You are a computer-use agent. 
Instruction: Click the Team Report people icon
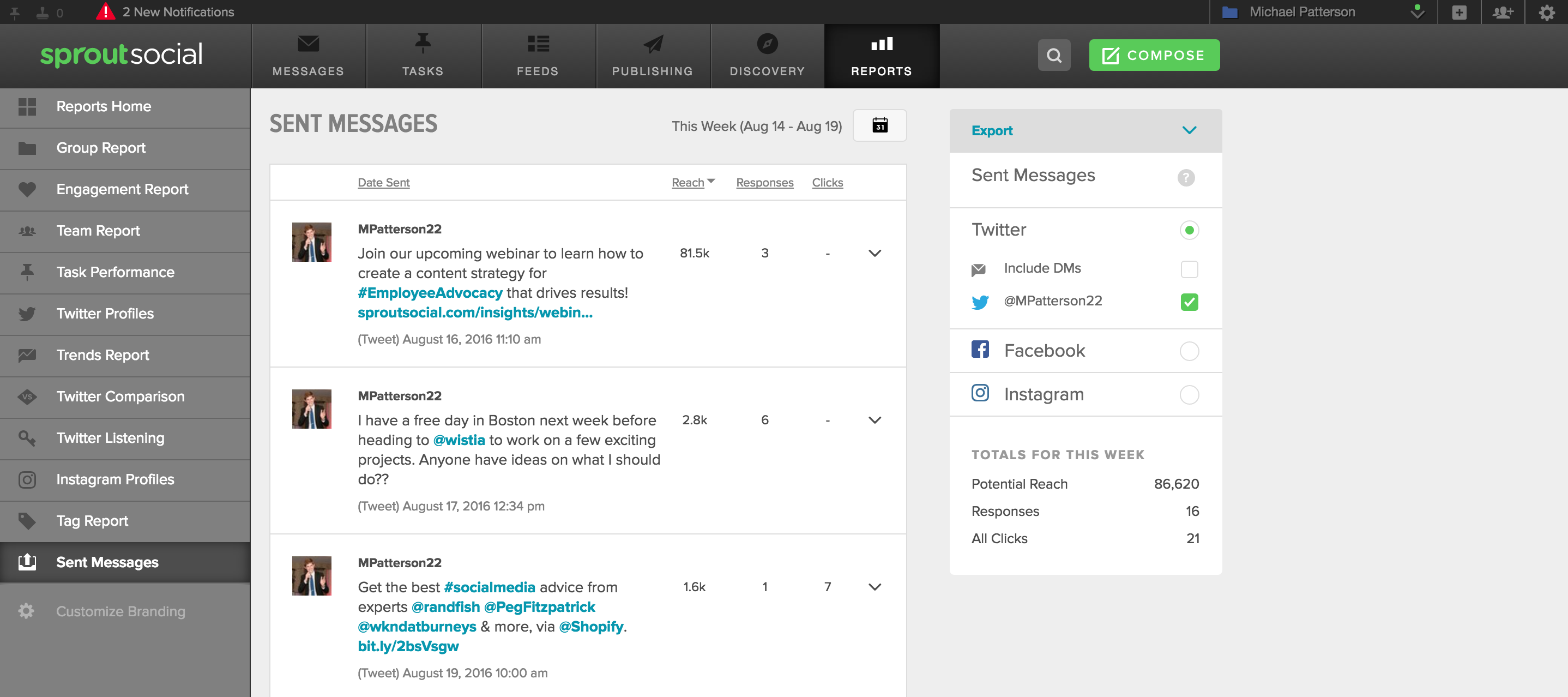pos(27,231)
